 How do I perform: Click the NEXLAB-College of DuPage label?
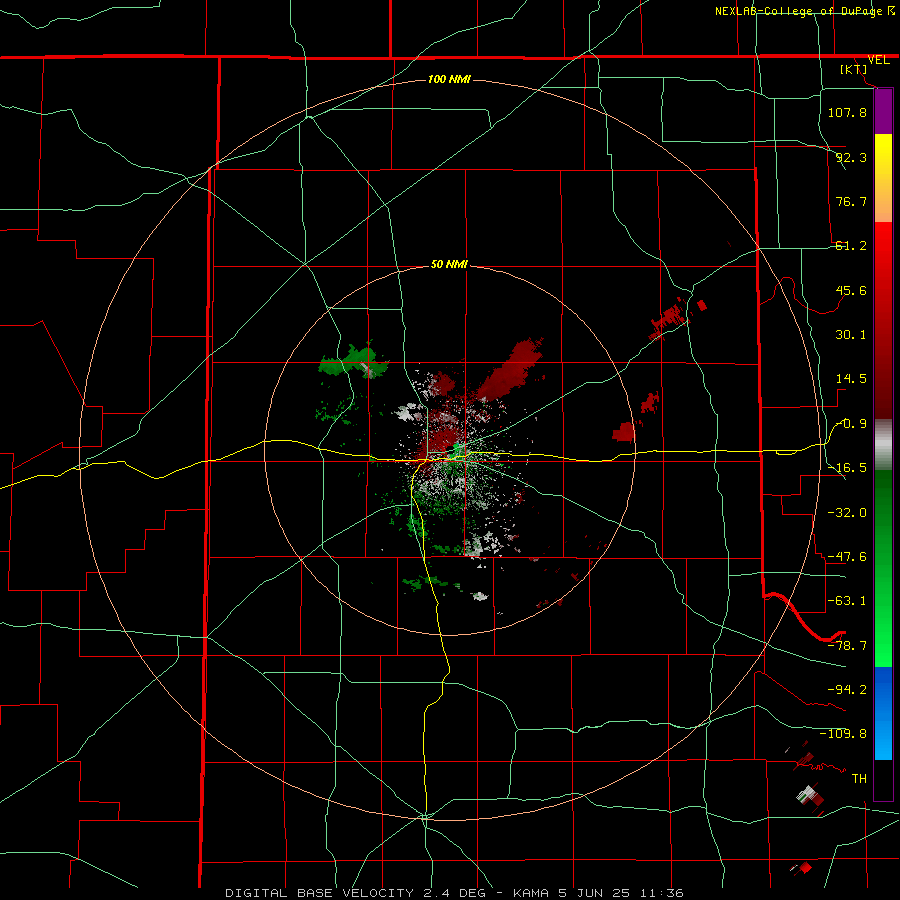(x=798, y=11)
